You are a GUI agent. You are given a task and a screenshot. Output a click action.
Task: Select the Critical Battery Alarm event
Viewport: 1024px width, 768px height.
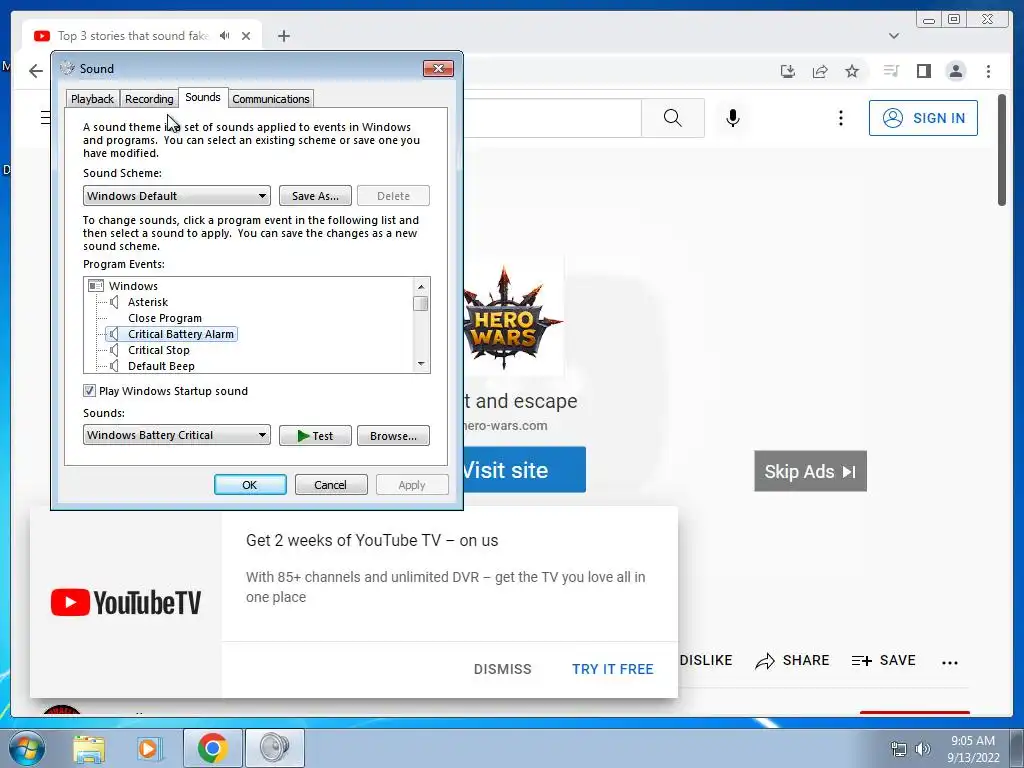point(181,334)
